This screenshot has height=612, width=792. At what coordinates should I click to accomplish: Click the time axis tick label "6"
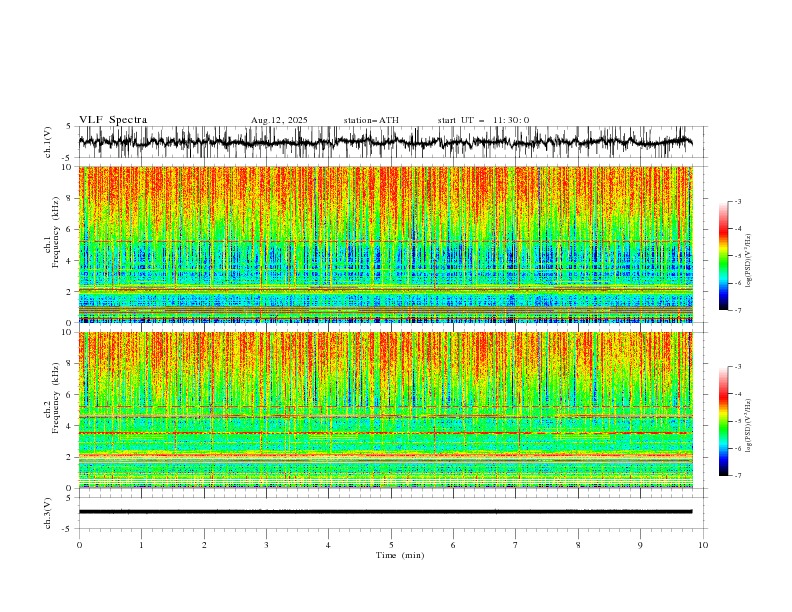point(453,545)
